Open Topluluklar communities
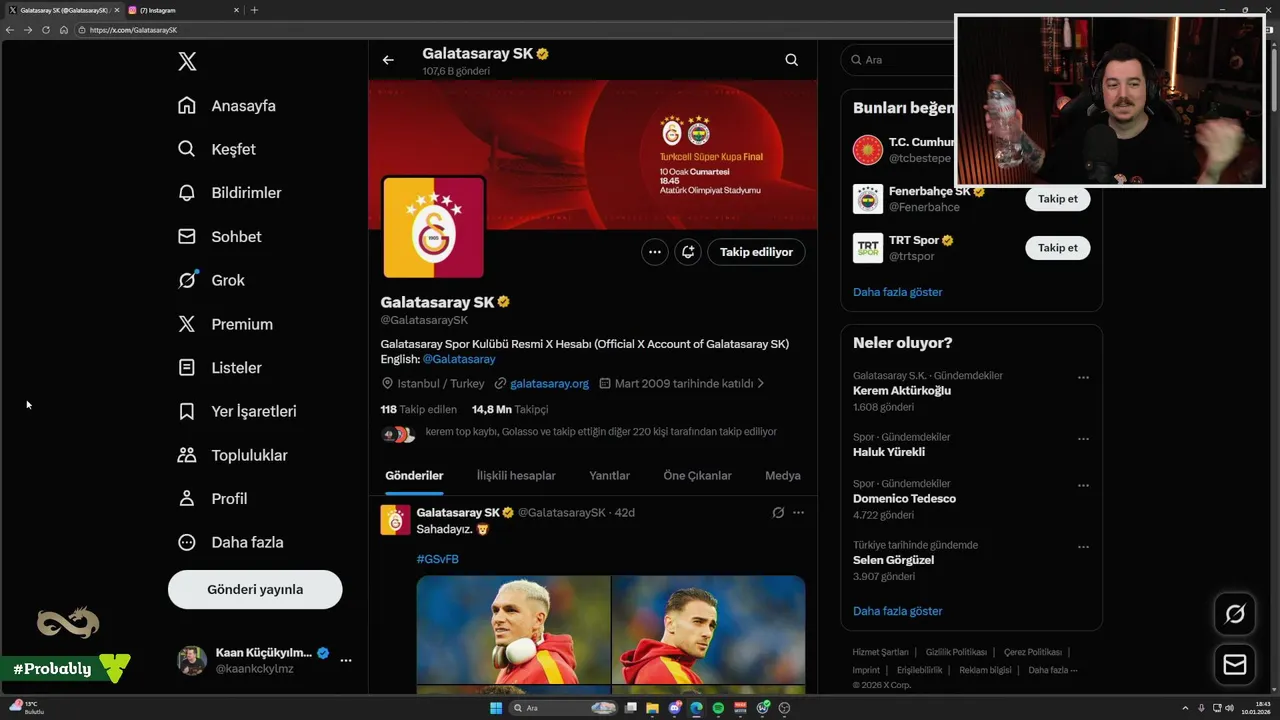This screenshot has width=1280, height=720. pyautogui.click(x=232, y=455)
